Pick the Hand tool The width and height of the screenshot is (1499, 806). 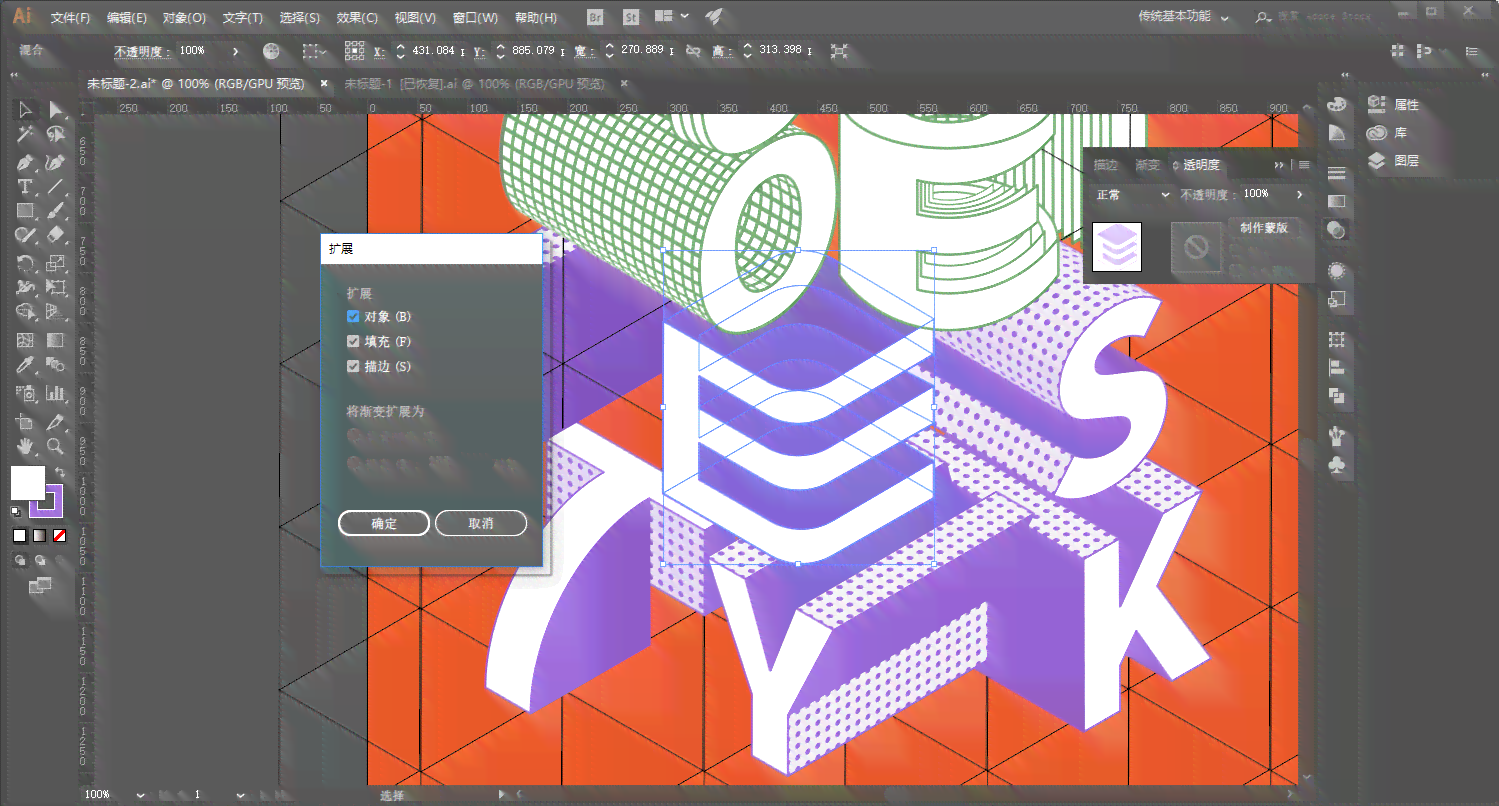pyautogui.click(x=26, y=446)
